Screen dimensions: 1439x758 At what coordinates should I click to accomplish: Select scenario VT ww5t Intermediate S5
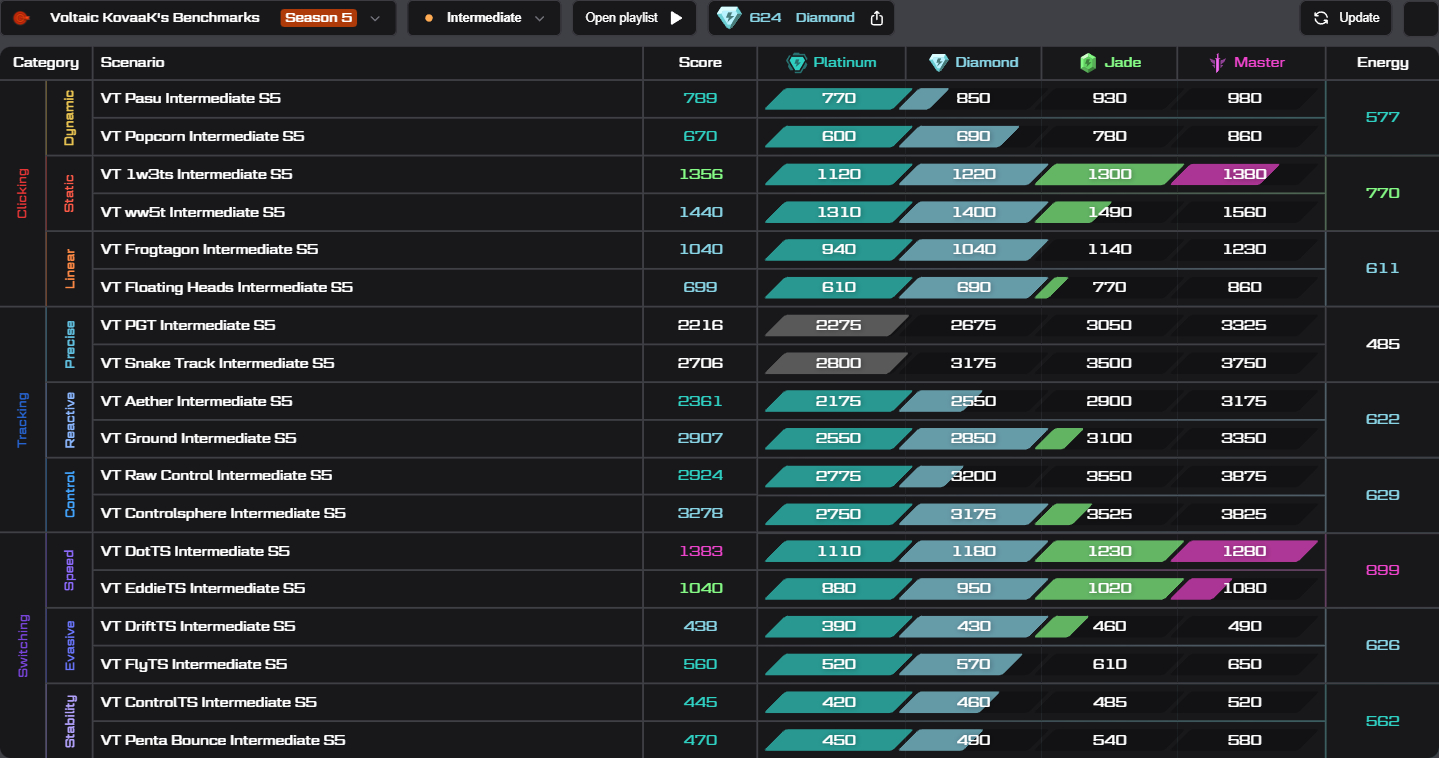pos(193,212)
